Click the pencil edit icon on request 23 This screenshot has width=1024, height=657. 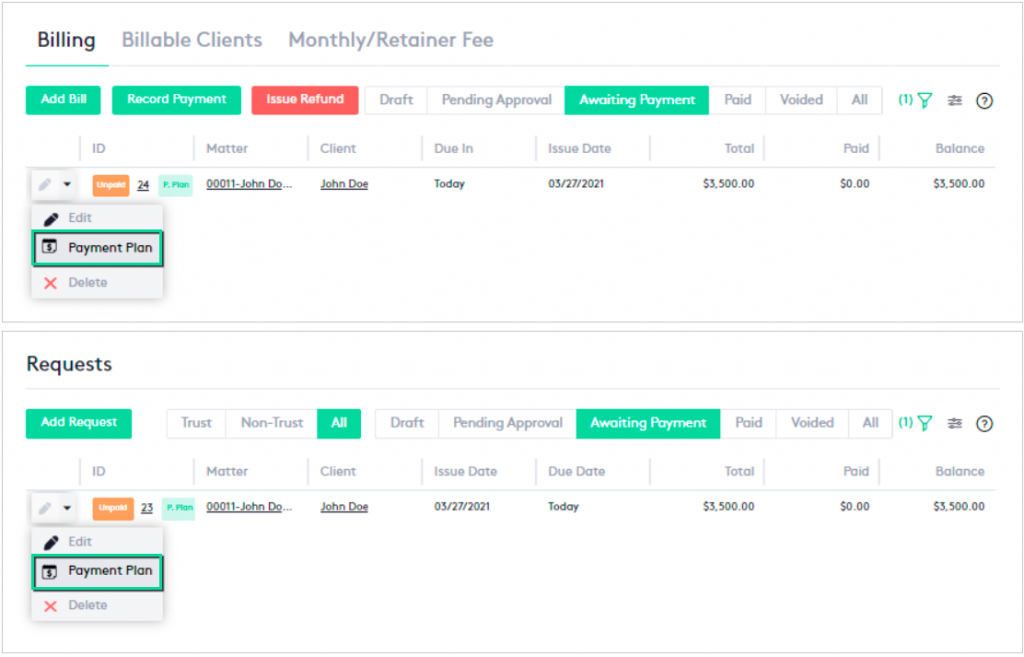pyautogui.click(x=44, y=508)
